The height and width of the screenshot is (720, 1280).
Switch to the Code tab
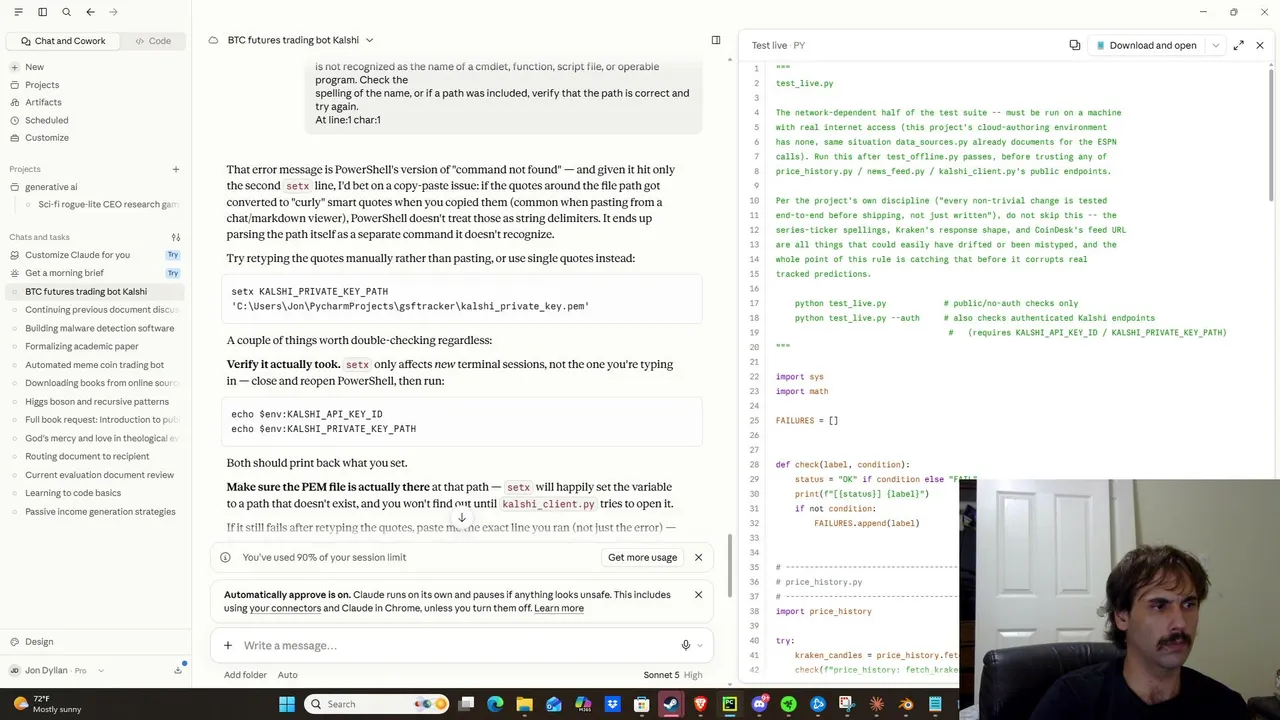(x=153, y=41)
